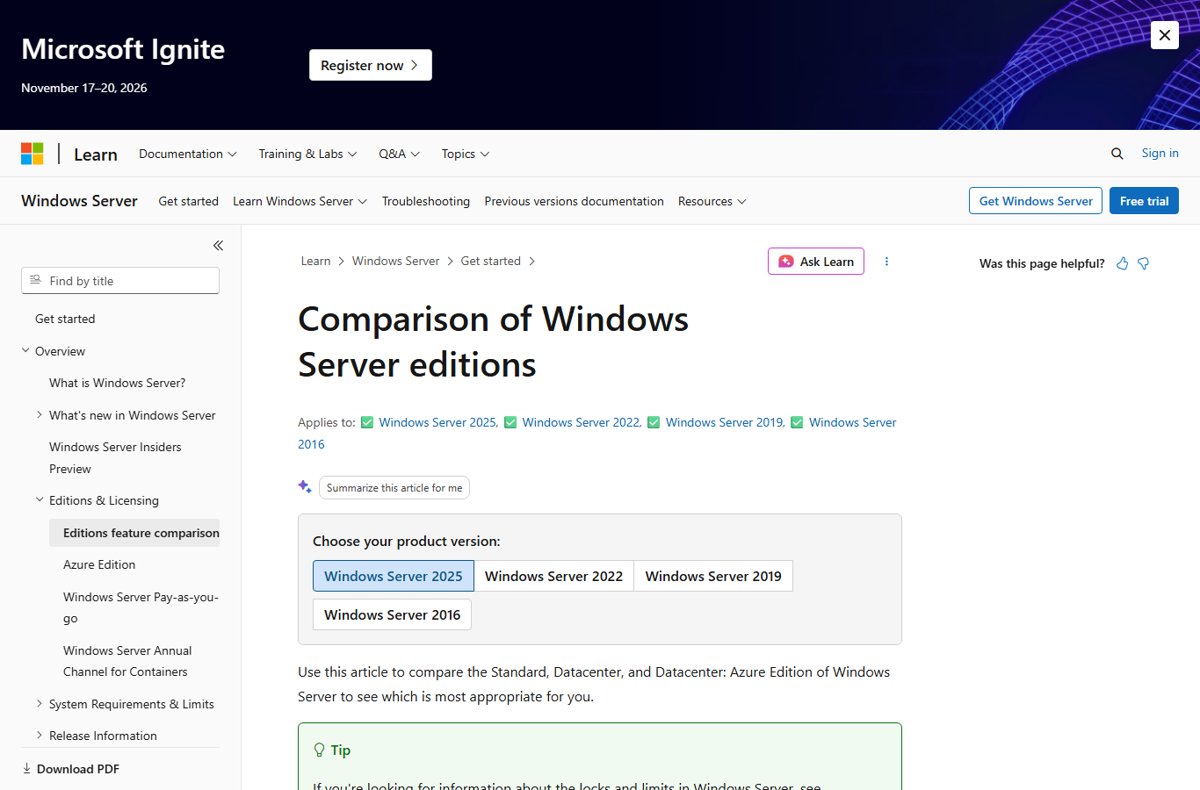Viewport: 1200px width, 790px height.
Task: Select Windows Server 2025 version tab
Action: 393,576
